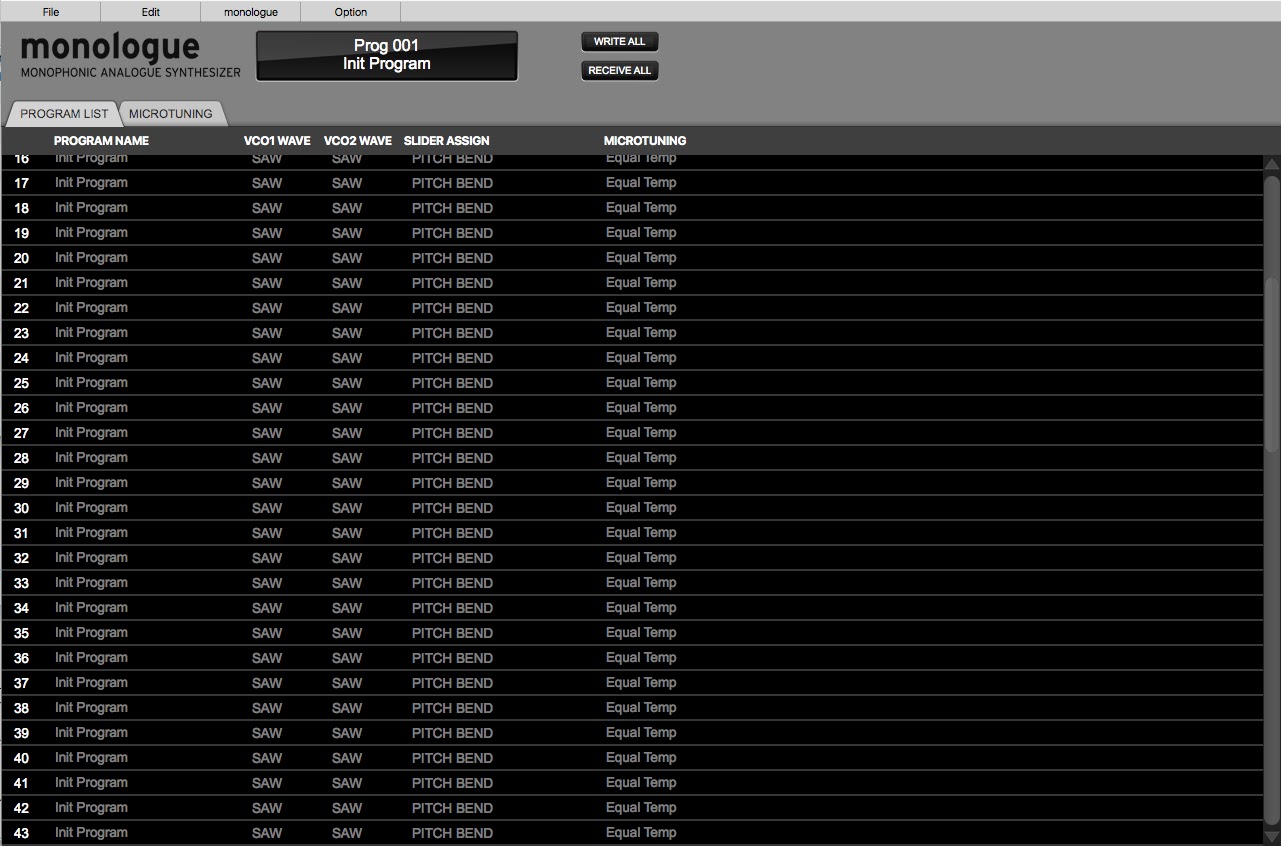Click VCO2 wave SAW in row 23
Viewport: 1281px width, 846px height.
pos(347,333)
